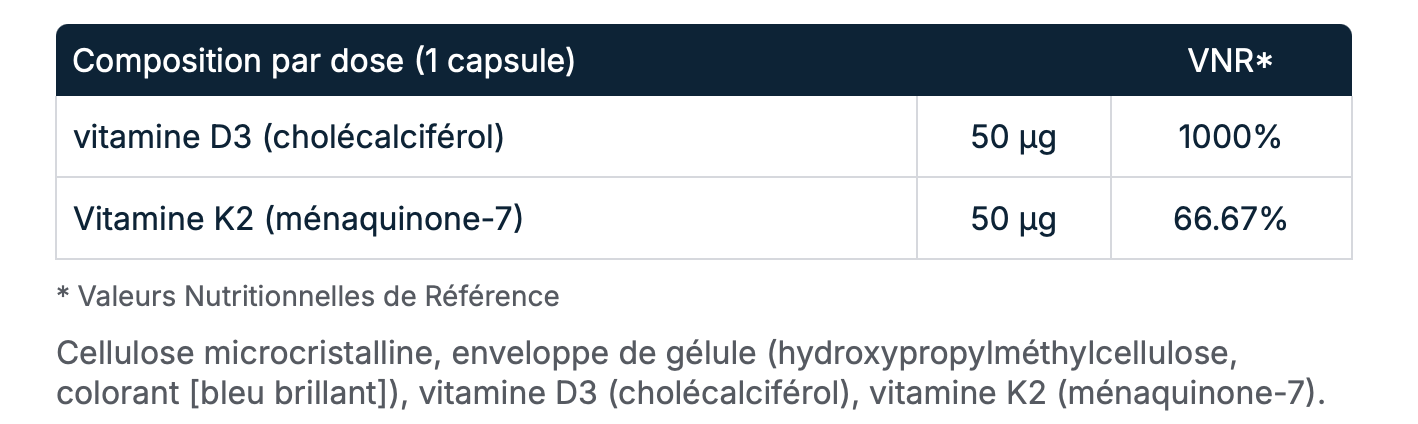The image size is (1418, 424).
Task: Click the 'Composition par dose (1 capsule)' header
Action: pyautogui.click(x=324, y=61)
